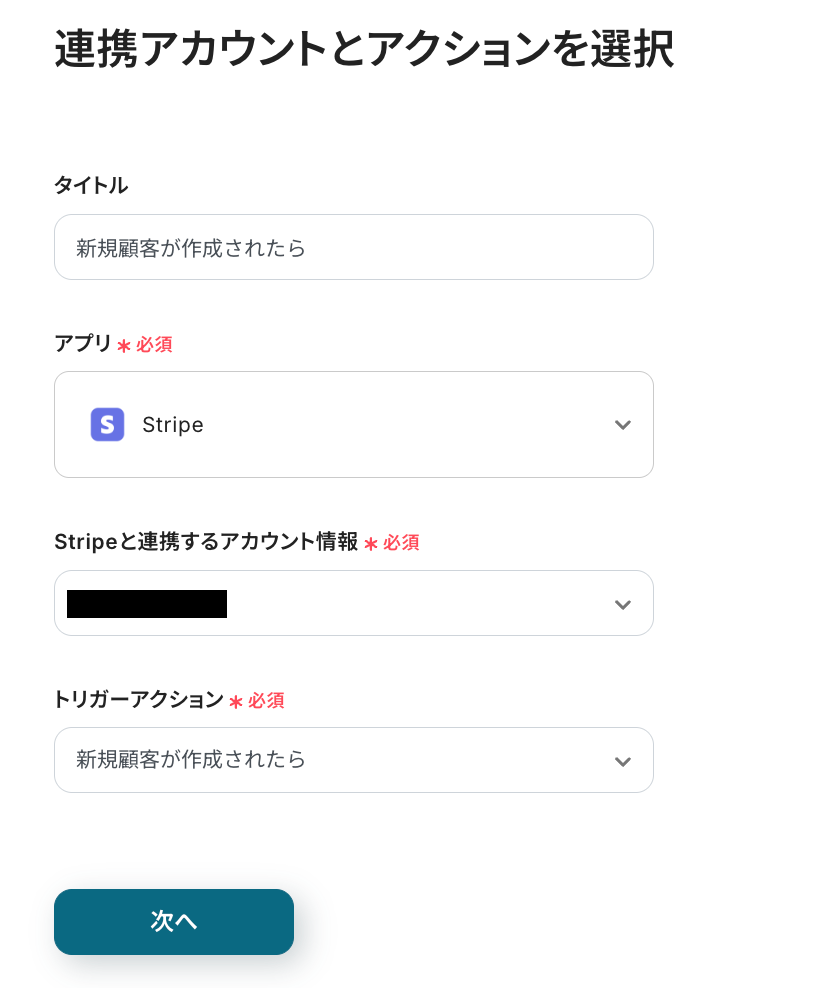Click 必須 marker beside アカウント情報
This screenshot has width=814, height=988.
coord(401,542)
